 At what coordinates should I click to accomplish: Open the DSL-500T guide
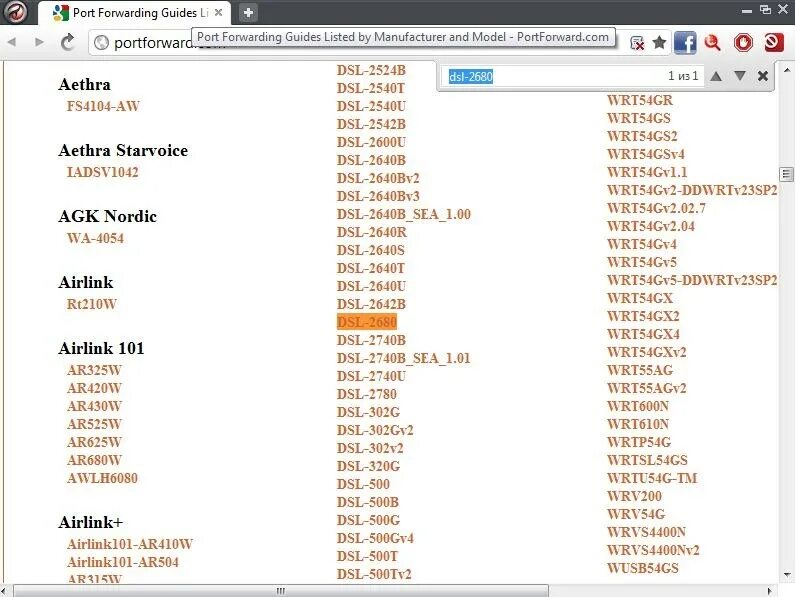tap(367, 556)
